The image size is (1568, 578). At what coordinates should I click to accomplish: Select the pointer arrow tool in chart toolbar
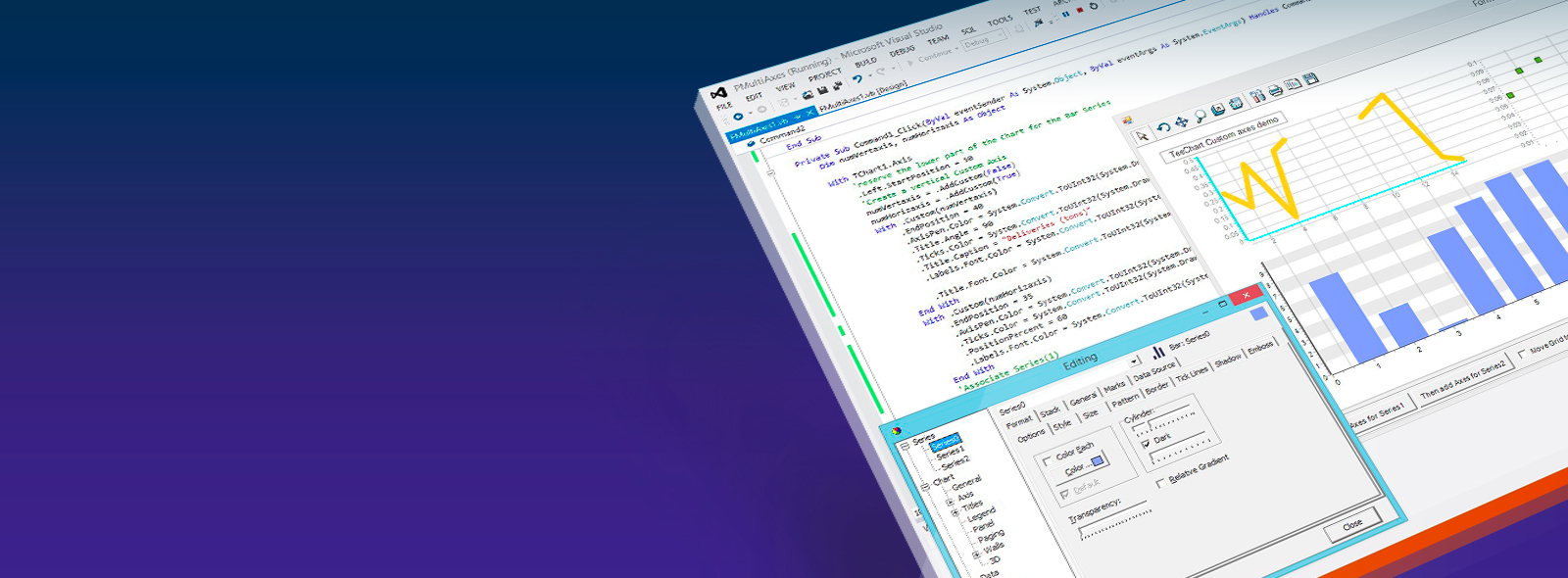[x=1142, y=134]
